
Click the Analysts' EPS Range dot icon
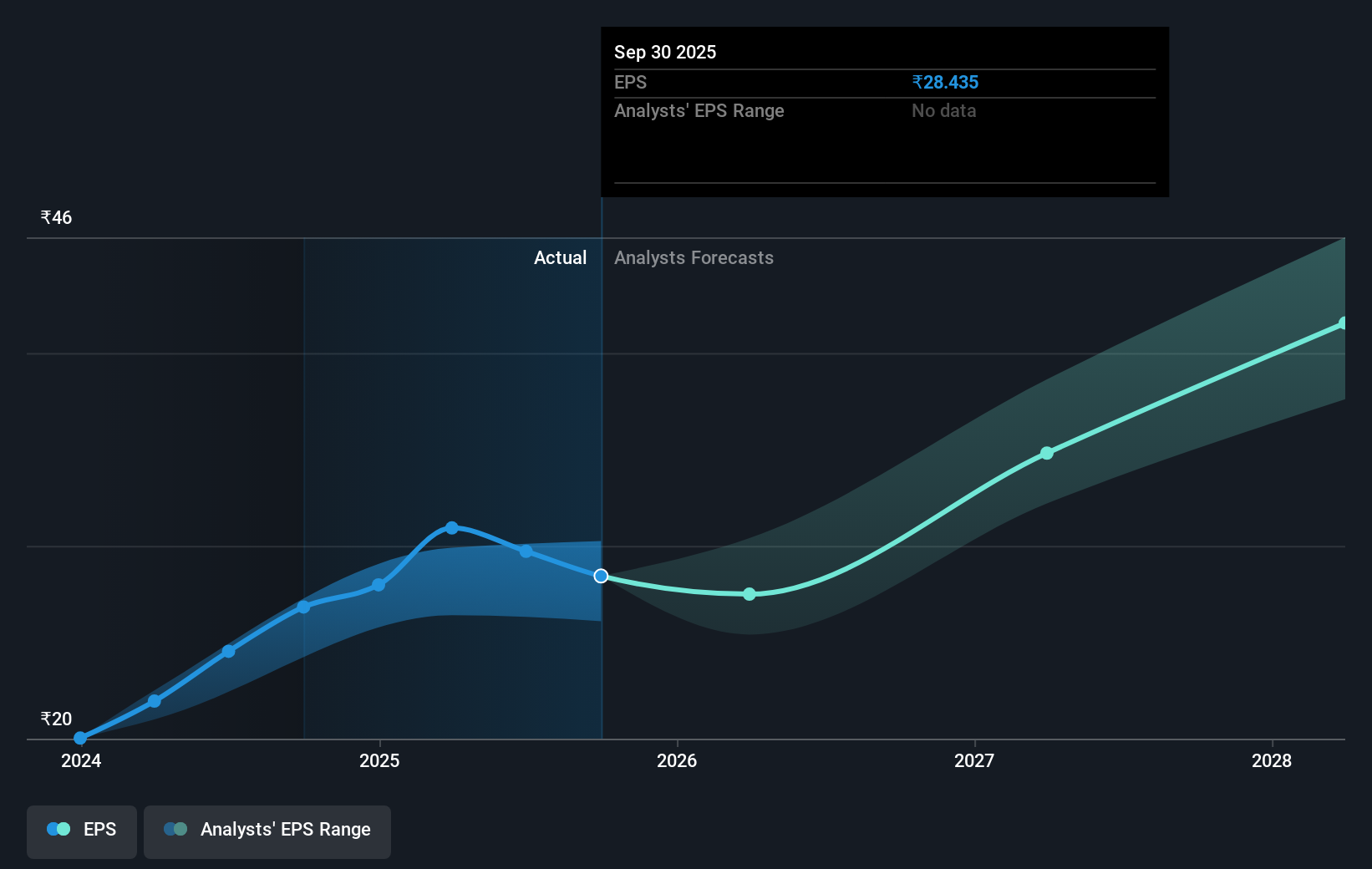pyautogui.click(x=175, y=829)
